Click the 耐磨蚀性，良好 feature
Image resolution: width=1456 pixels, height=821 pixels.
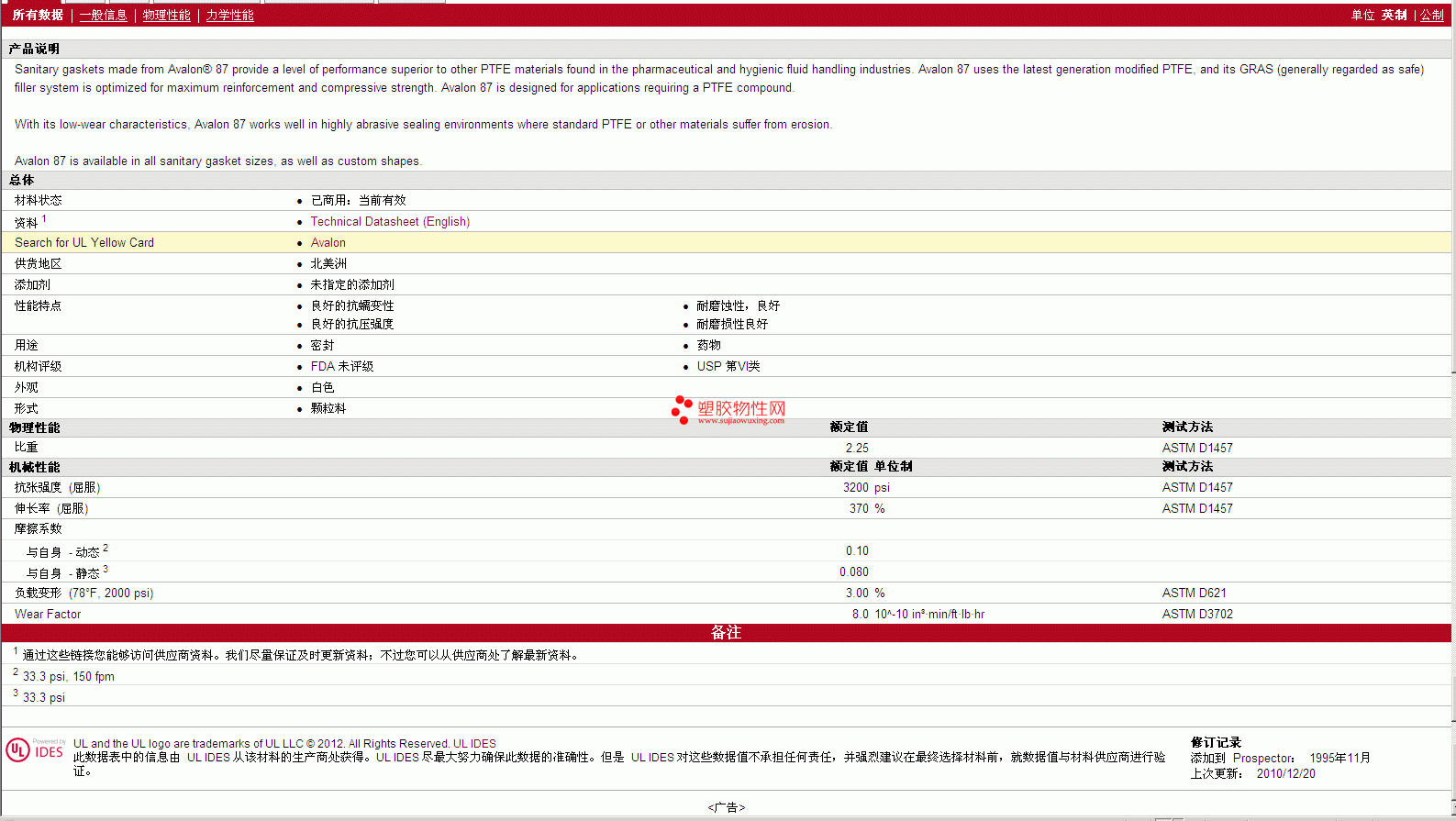point(738,305)
